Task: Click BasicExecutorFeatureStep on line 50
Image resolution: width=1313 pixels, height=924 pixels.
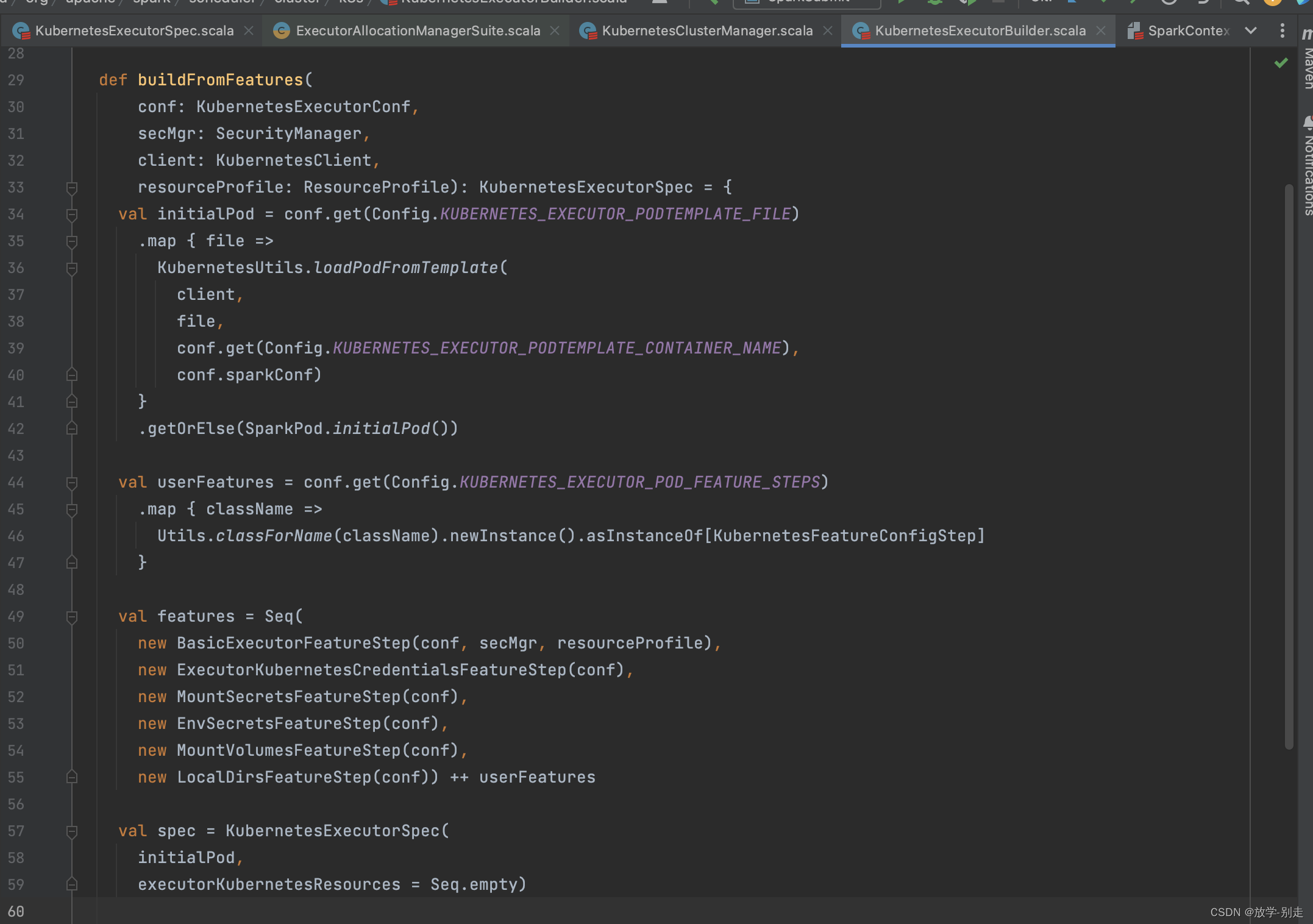Action: [x=293, y=643]
